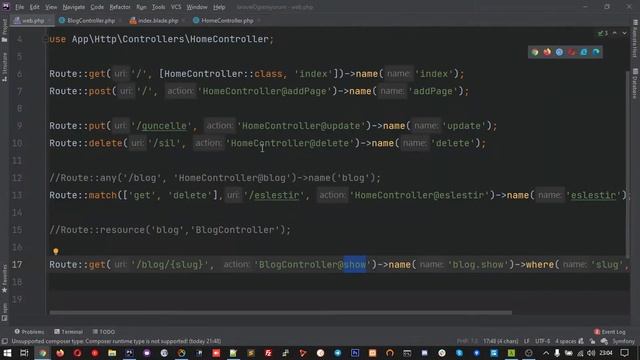Viewport: 640px width, 360px height.
Task: Open page in Internet Explorer icon
Action: [584, 52]
